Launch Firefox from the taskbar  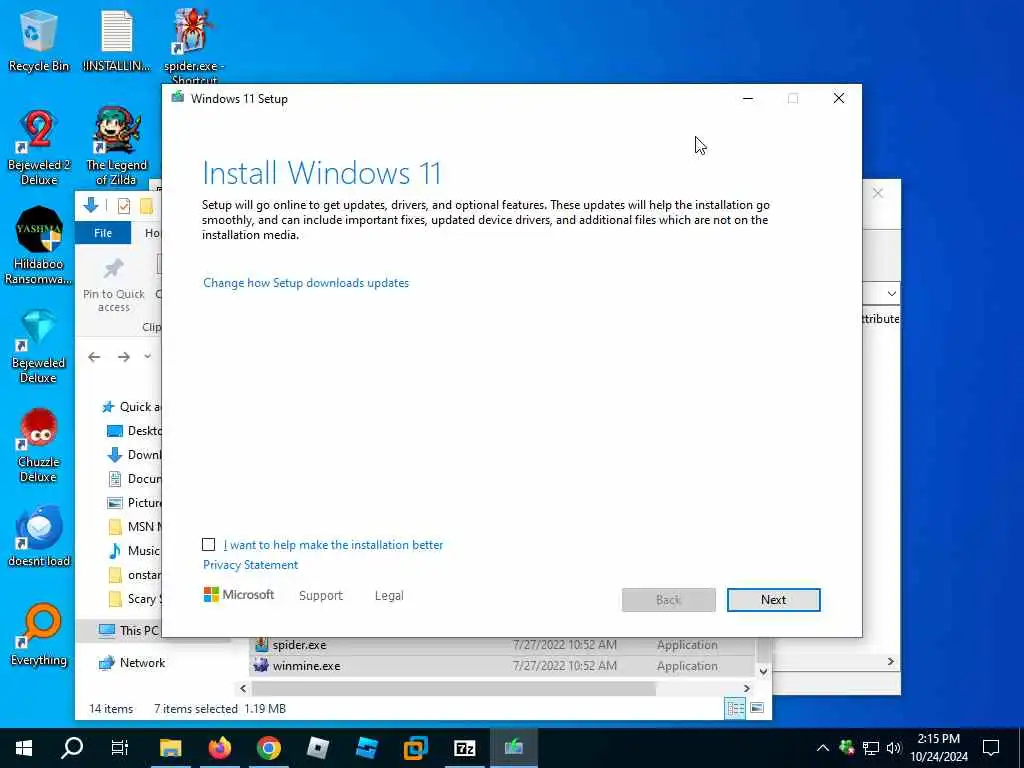(219, 748)
